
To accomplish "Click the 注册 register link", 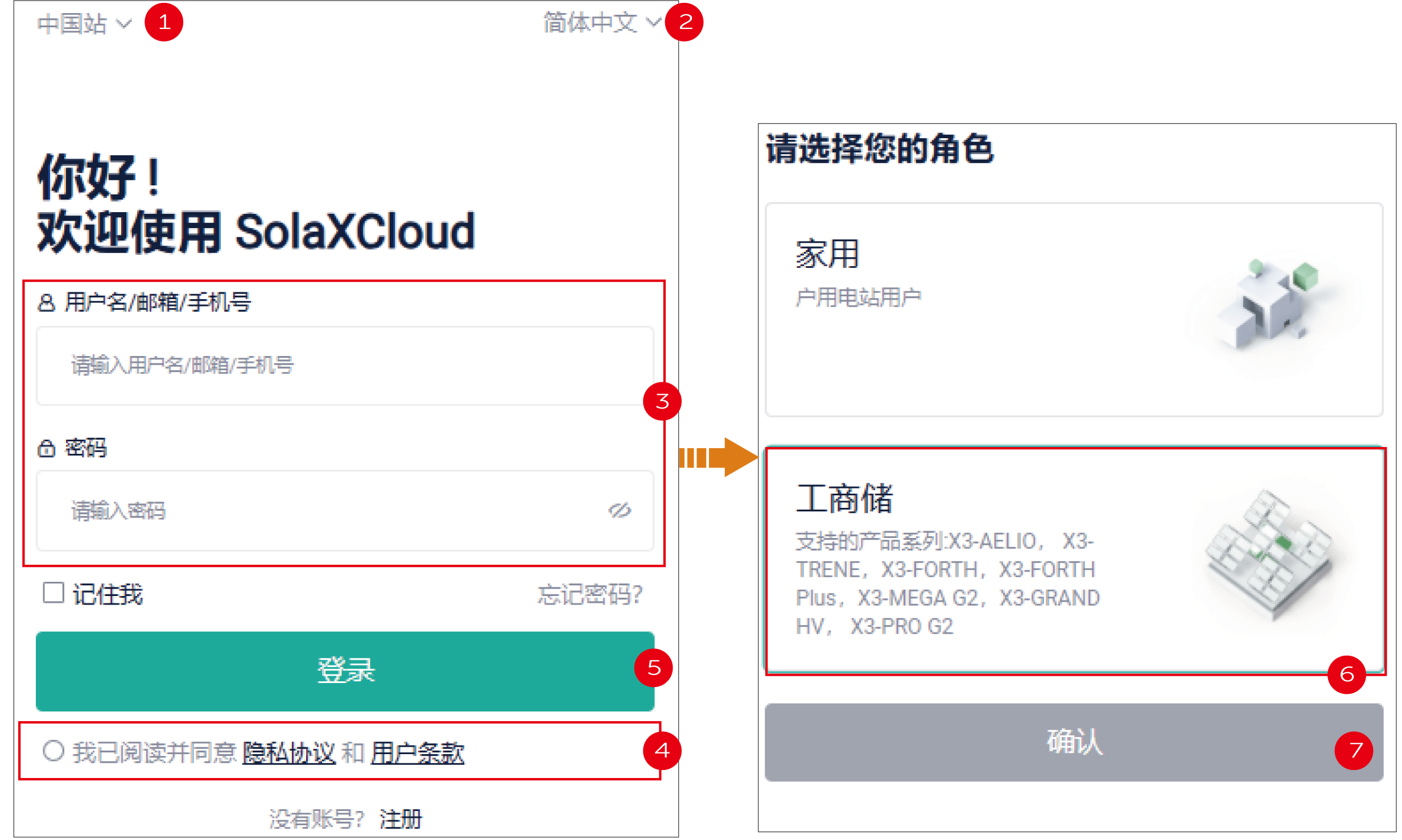I will coord(401,819).
